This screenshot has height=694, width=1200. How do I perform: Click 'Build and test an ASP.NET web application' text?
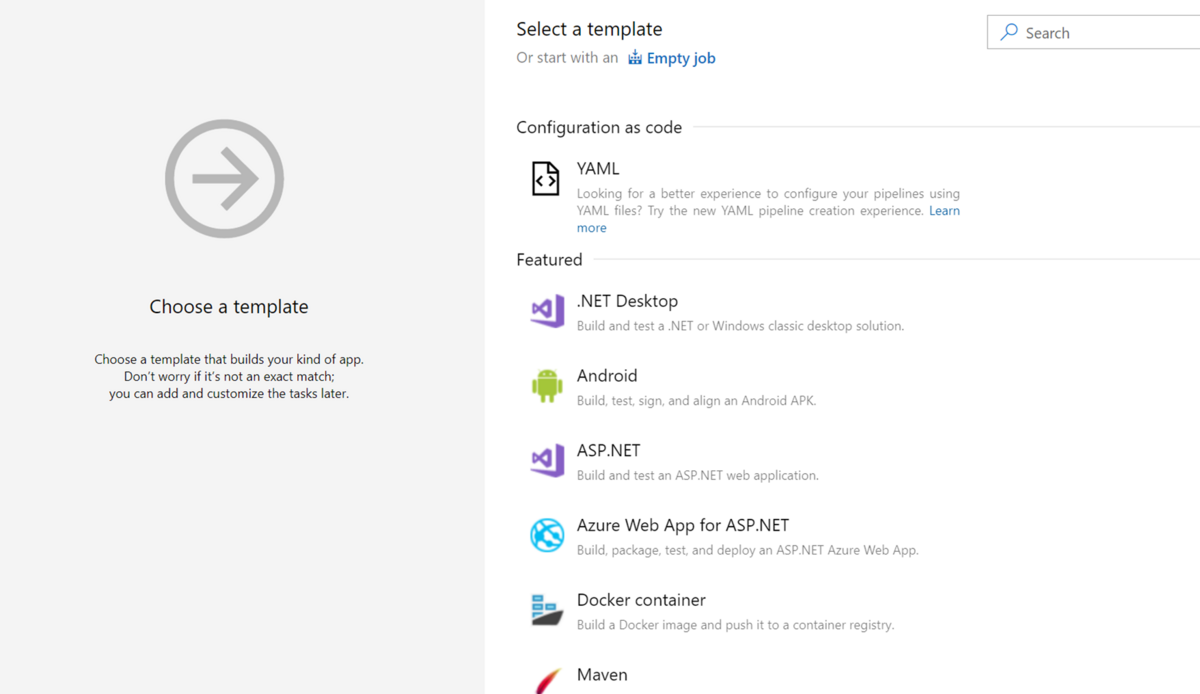tap(698, 476)
